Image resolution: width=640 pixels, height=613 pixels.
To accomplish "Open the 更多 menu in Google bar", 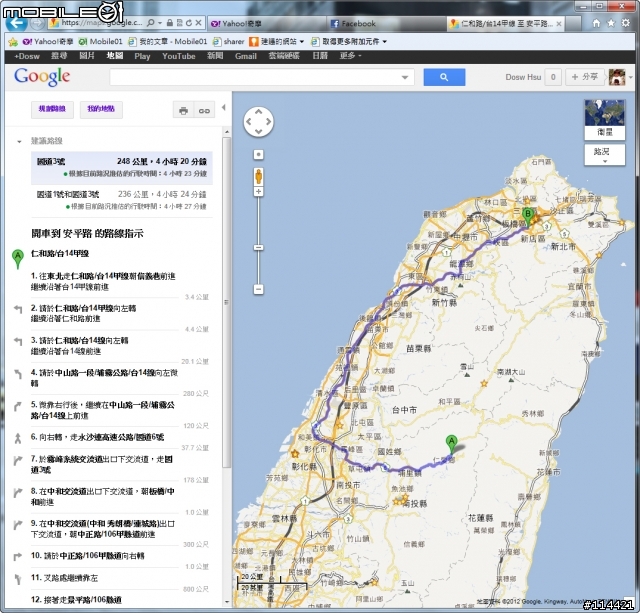I will [350, 56].
